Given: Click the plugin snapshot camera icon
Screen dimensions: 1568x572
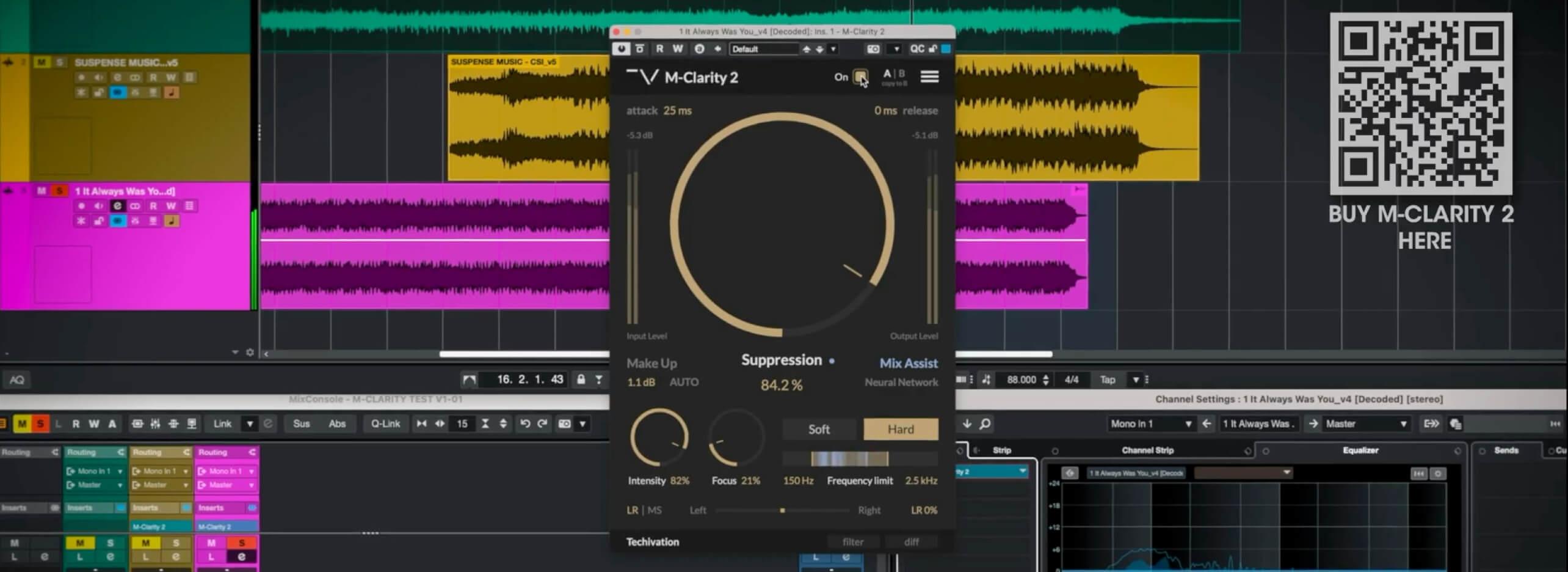Looking at the screenshot, I should click(873, 49).
